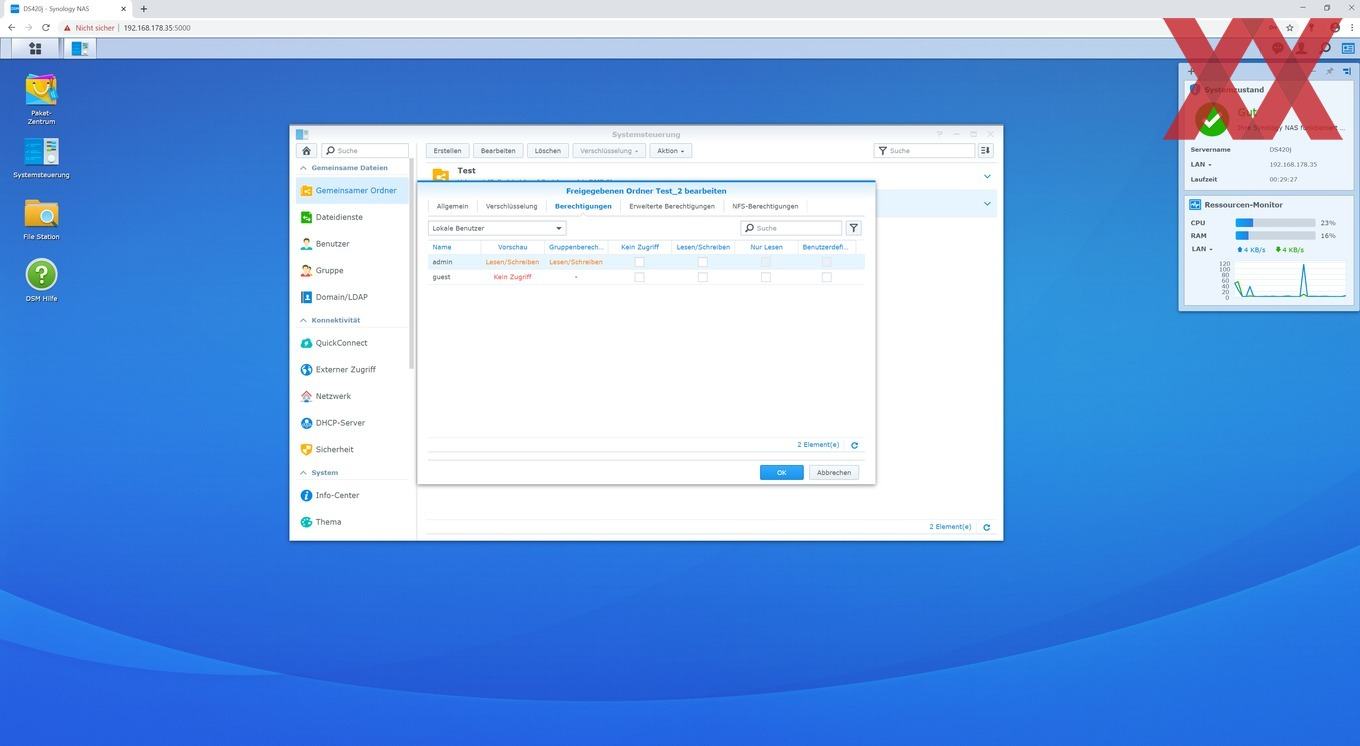Open DSM Hilfe desktop icon
This screenshot has width=1360, height=746.
coord(41,280)
